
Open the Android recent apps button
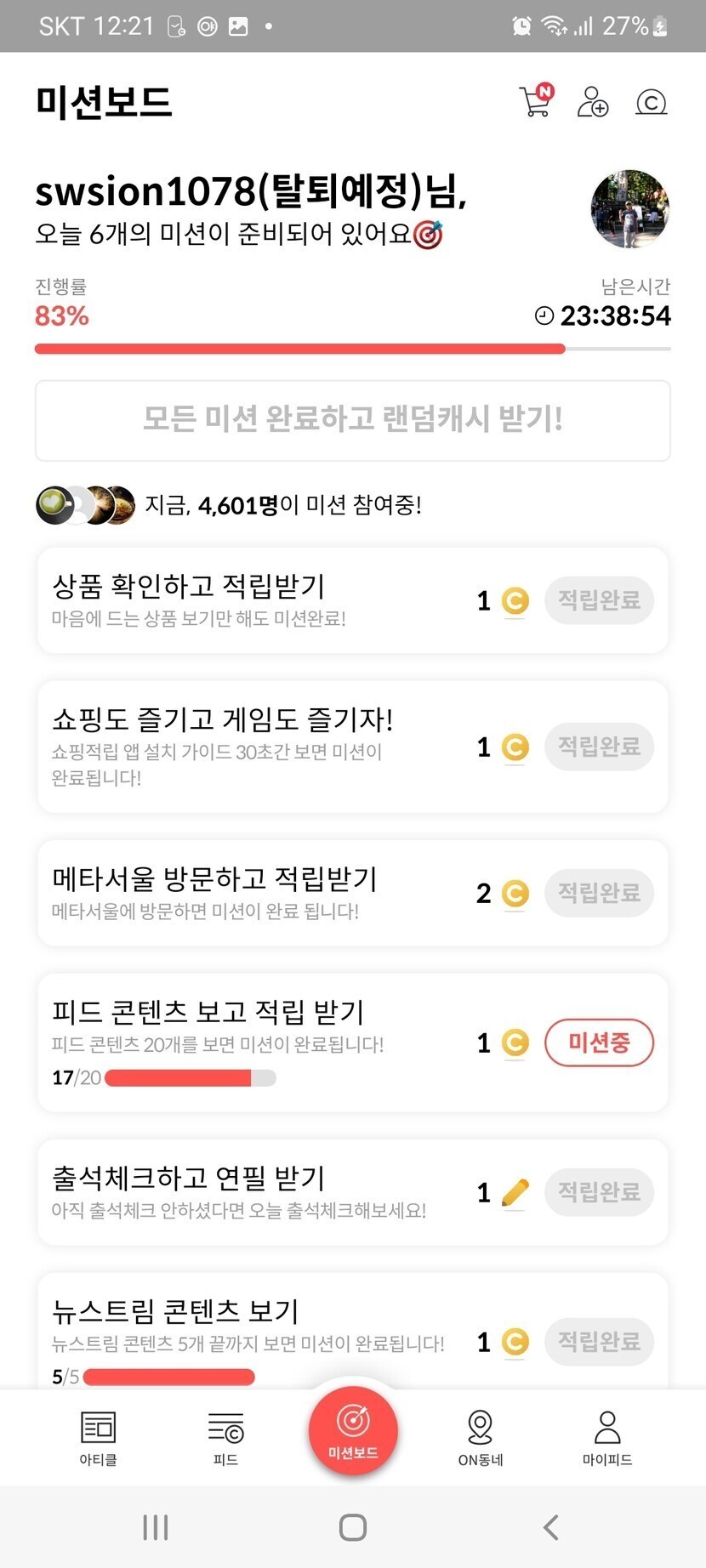[x=156, y=1527]
